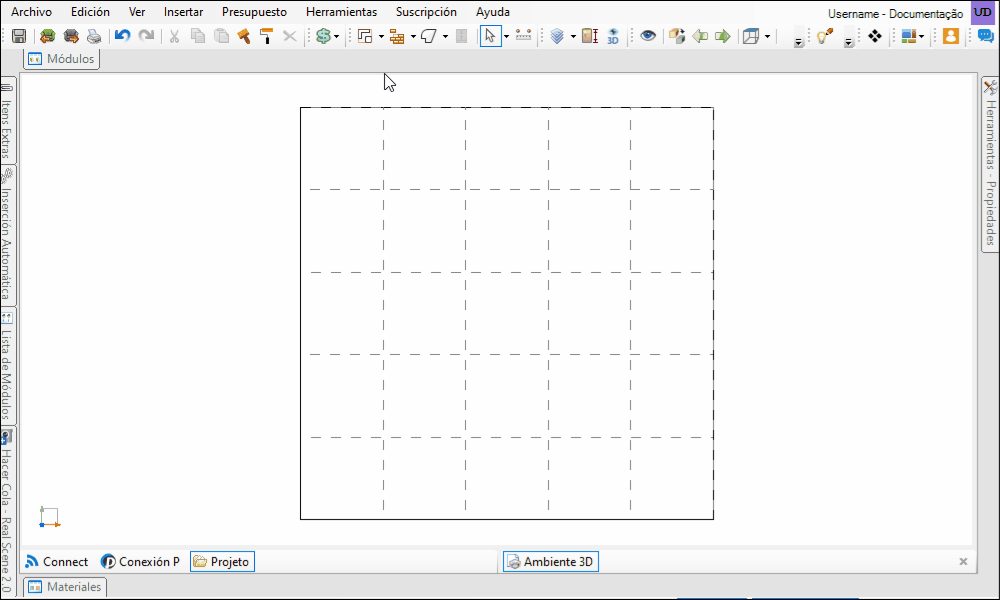Expand the selection tool dropdown arrow

coord(506,36)
